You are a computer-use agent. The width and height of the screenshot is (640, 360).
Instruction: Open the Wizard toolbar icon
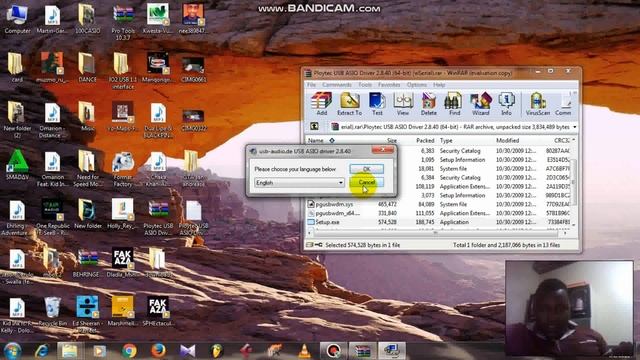pos(480,104)
